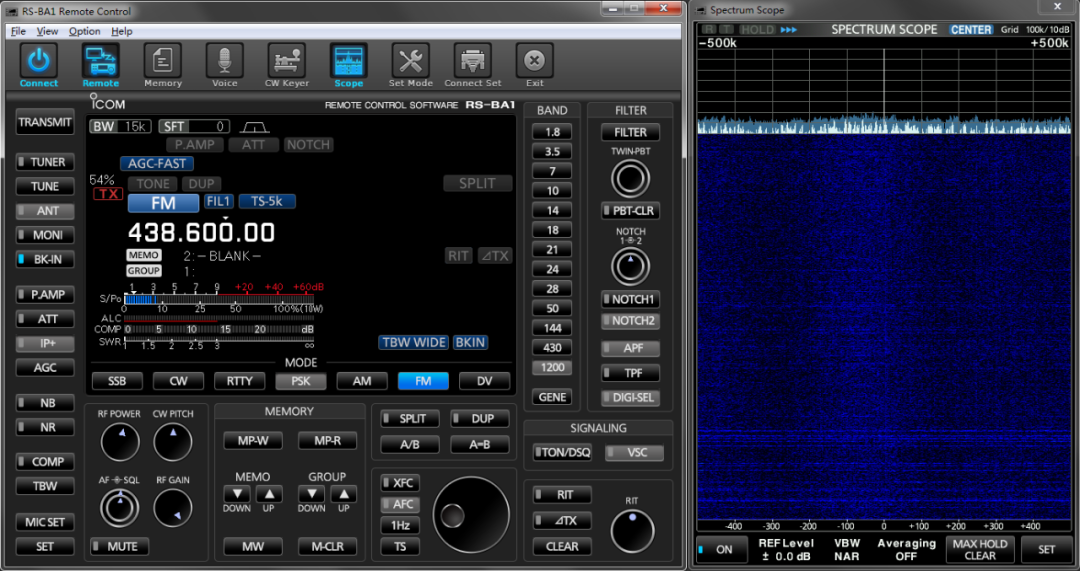The image size is (1080, 571).
Task: Click MAX HOLD CLEAR in Spectrum Scope
Action: (x=979, y=550)
